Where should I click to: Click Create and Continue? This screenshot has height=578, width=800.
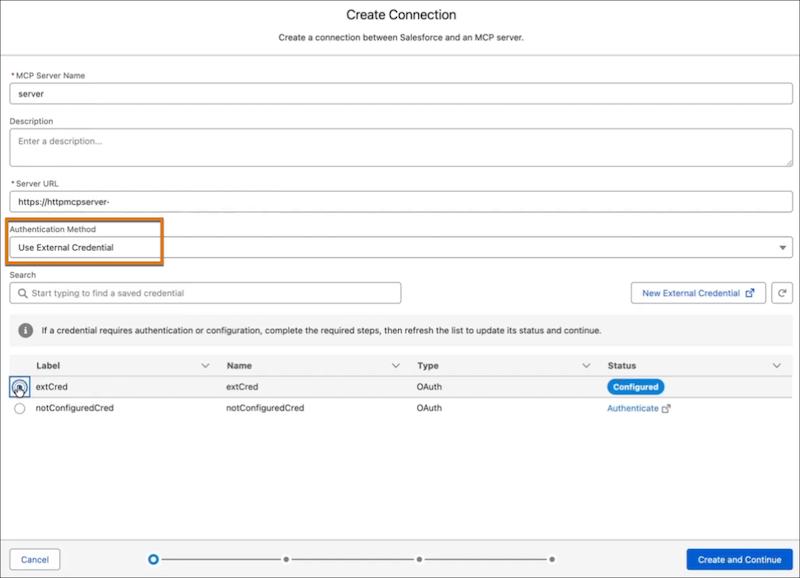coord(739,560)
